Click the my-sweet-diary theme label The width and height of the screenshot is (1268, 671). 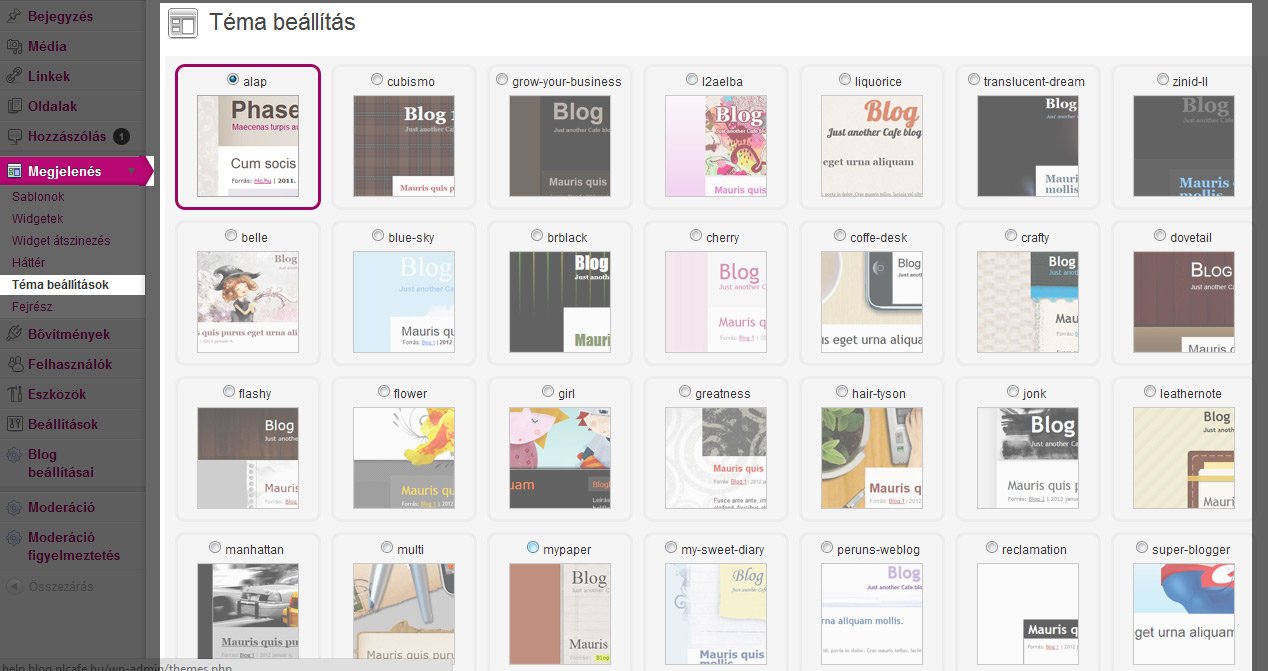tap(722, 550)
